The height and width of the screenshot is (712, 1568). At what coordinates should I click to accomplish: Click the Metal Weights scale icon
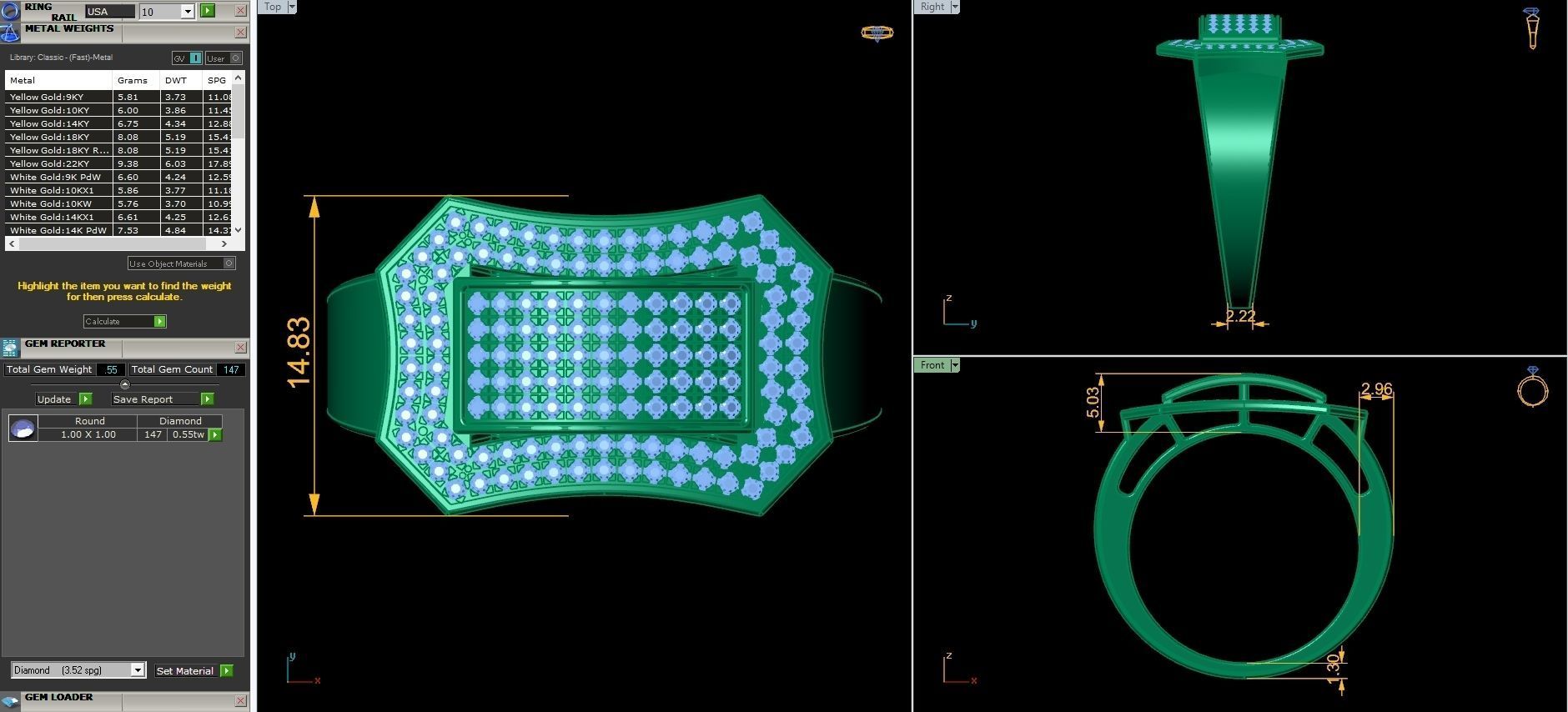pos(9,33)
